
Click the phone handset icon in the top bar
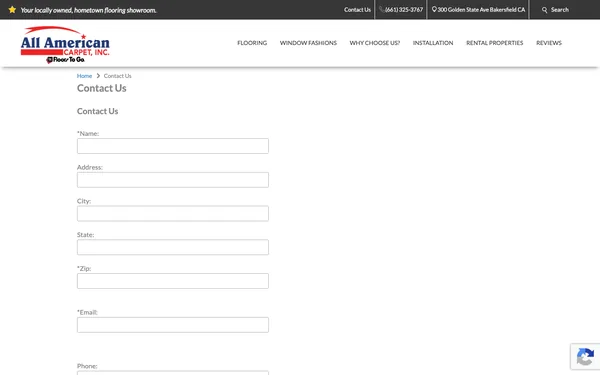382,10
